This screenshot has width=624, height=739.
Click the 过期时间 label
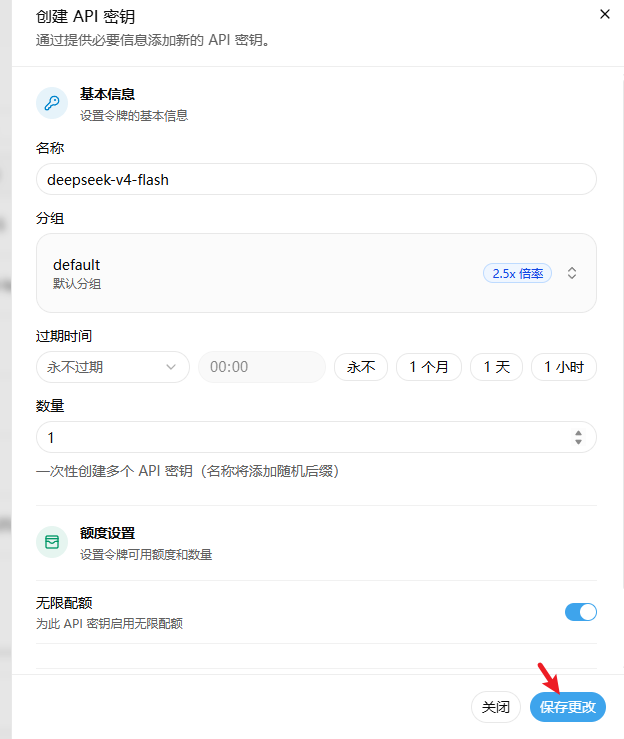click(x=64, y=336)
